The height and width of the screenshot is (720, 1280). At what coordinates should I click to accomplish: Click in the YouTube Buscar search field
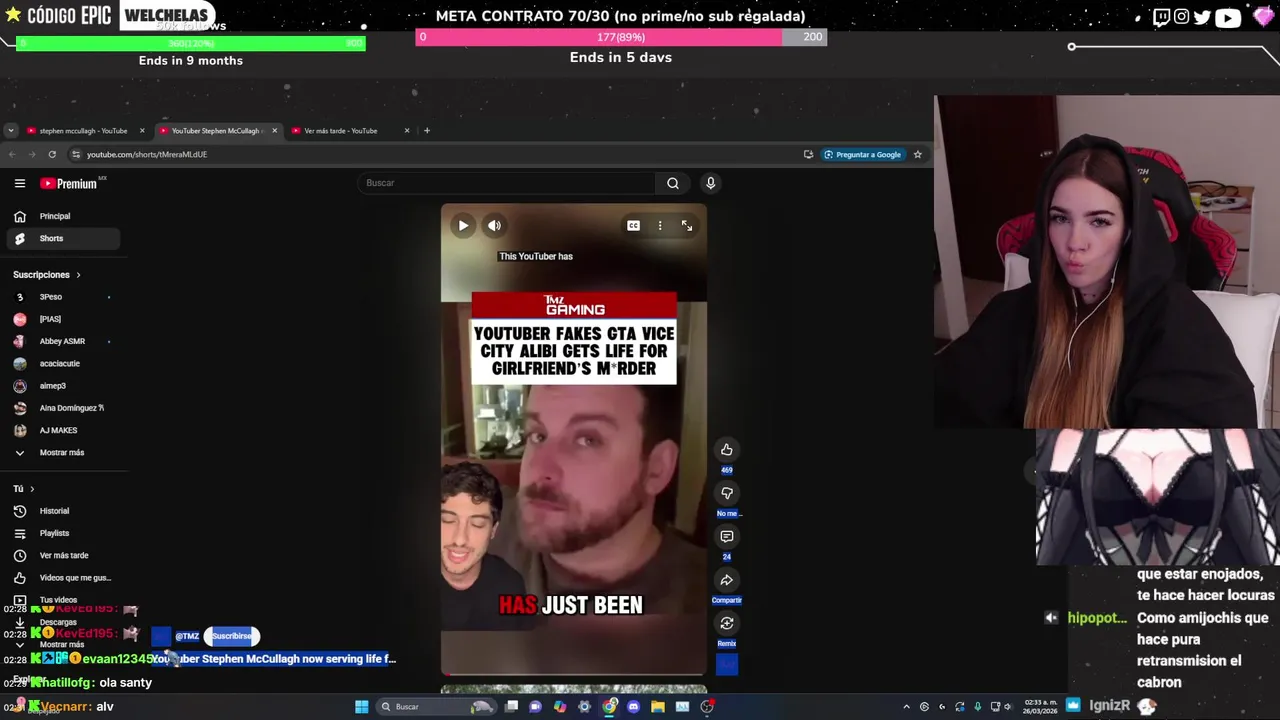pos(507,183)
